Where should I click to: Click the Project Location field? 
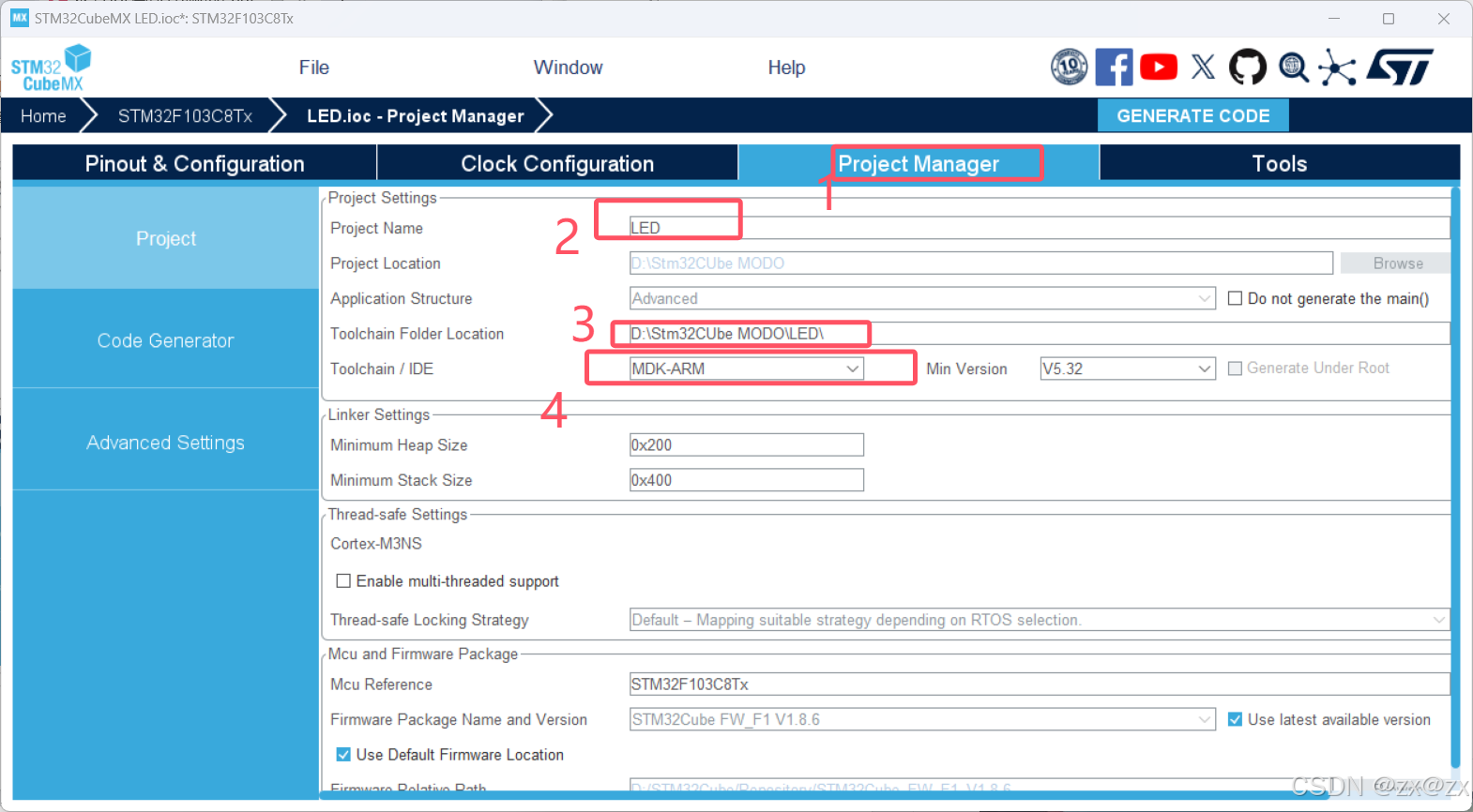981,263
